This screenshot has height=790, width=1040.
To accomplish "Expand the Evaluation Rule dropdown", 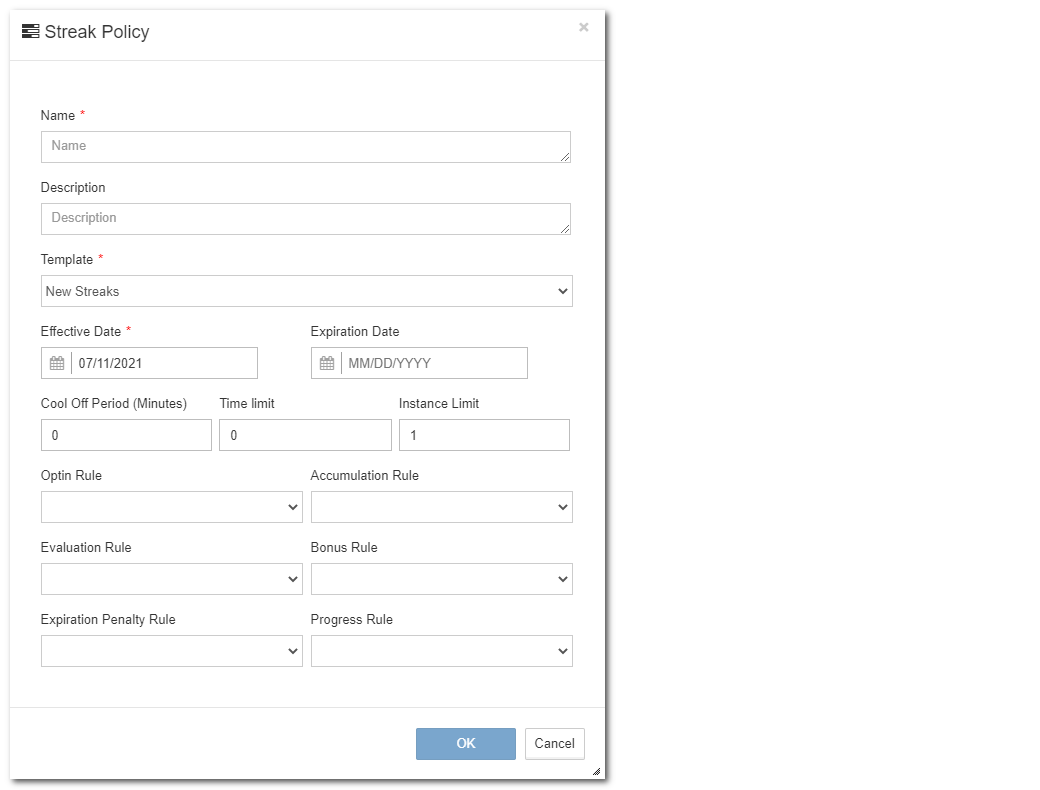I will click(171, 579).
